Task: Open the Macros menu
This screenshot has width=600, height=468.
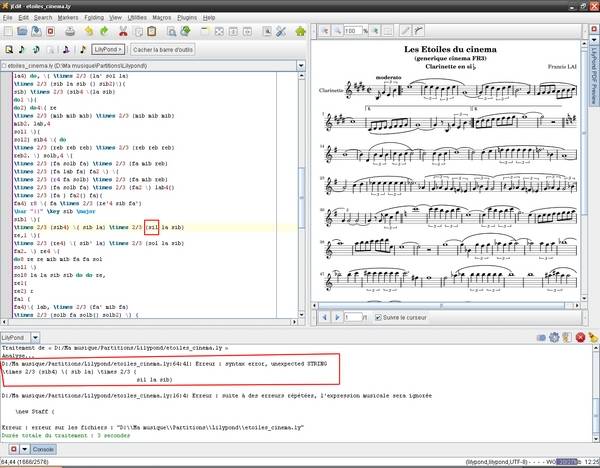Action: tap(162, 18)
